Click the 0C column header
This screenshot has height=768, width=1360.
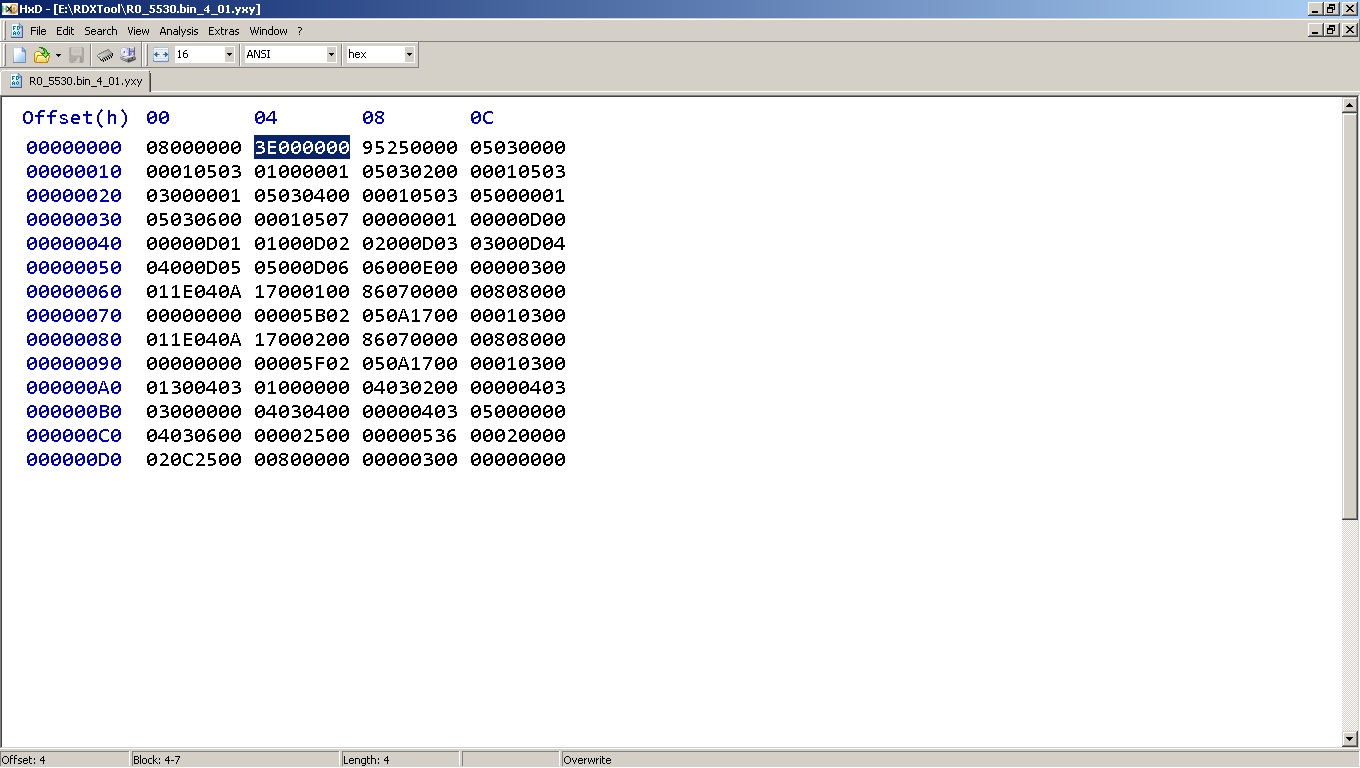(482, 118)
